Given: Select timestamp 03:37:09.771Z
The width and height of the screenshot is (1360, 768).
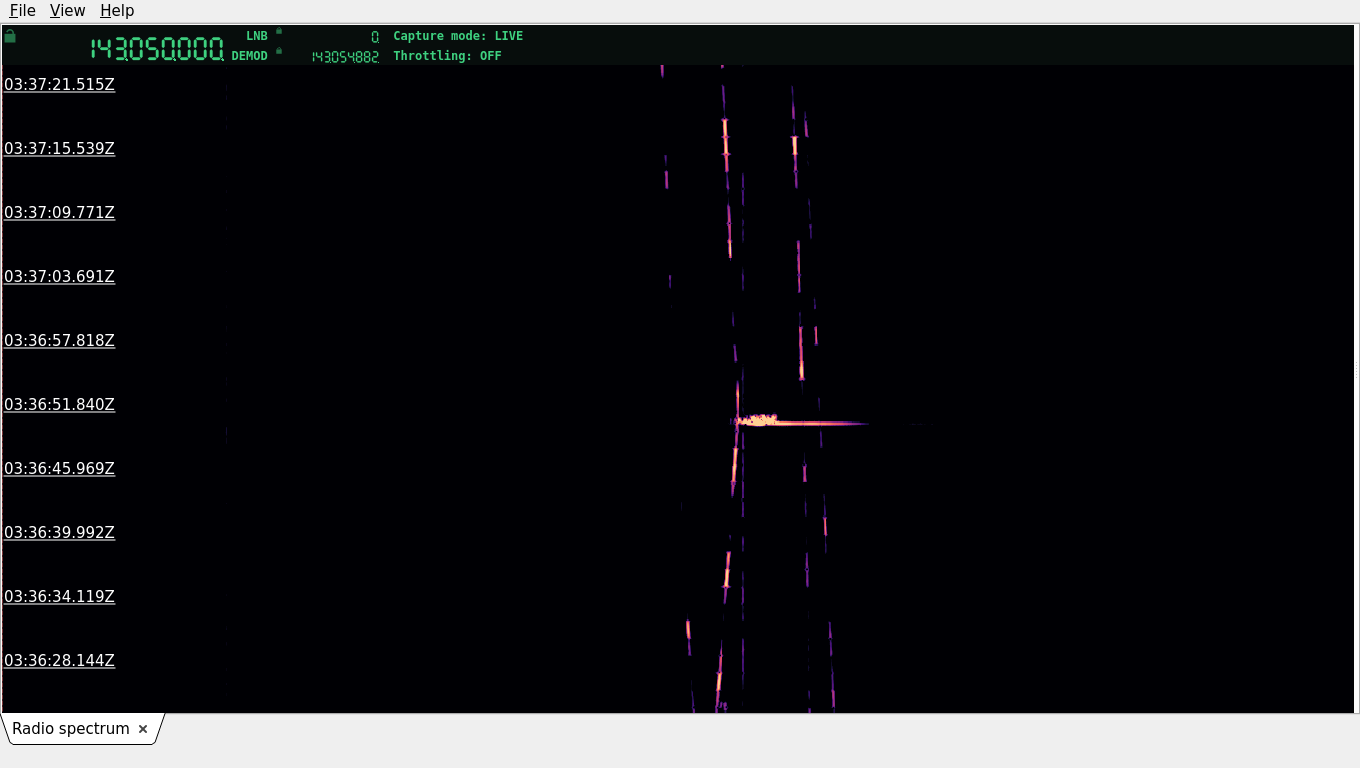Looking at the screenshot, I should point(59,213).
